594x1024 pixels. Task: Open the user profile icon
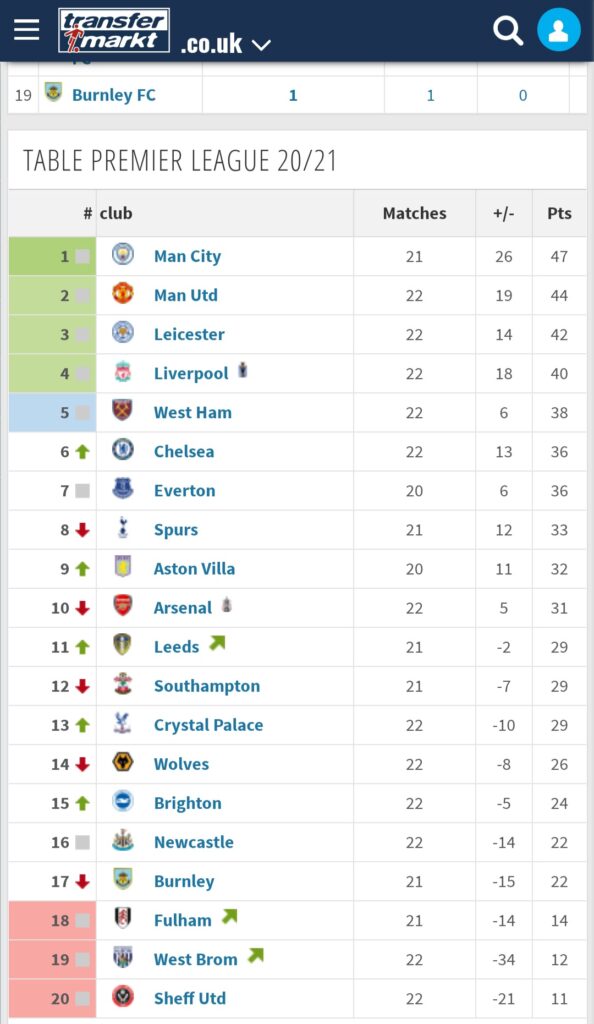click(x=559, y=30)
